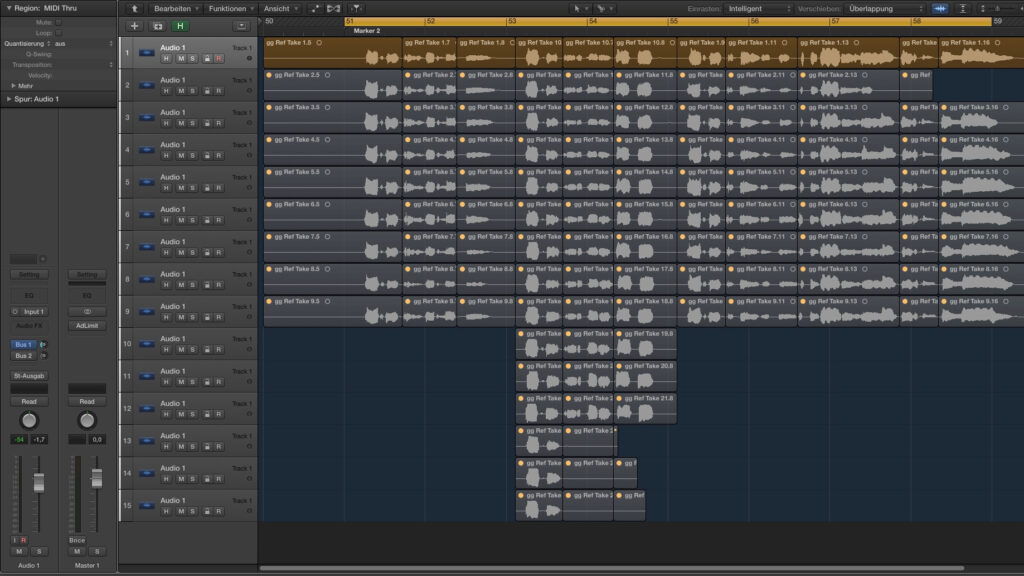Click the Bus 2 send level knob
This screenshot has width=1024, height=576.
(x=44, y=356)
